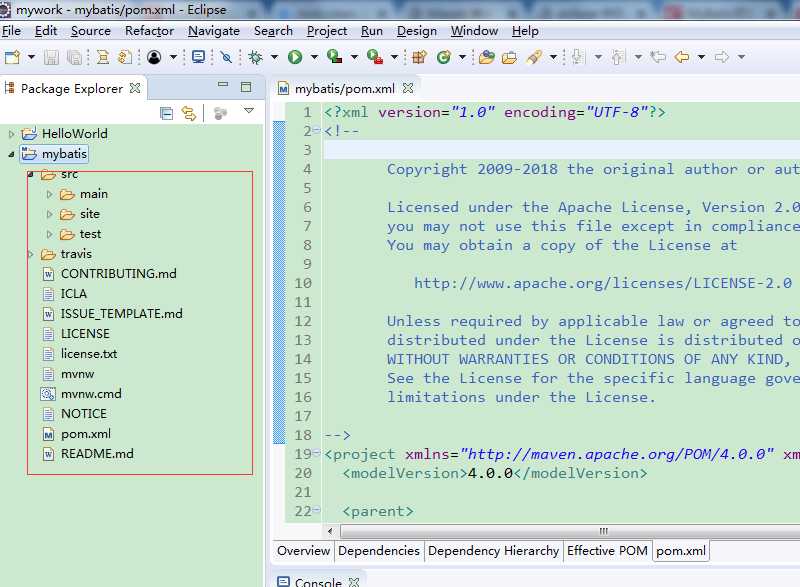The height and width of the screenshot is (587, 800).
Task: Expand the site folder
Action: (49, 214)
